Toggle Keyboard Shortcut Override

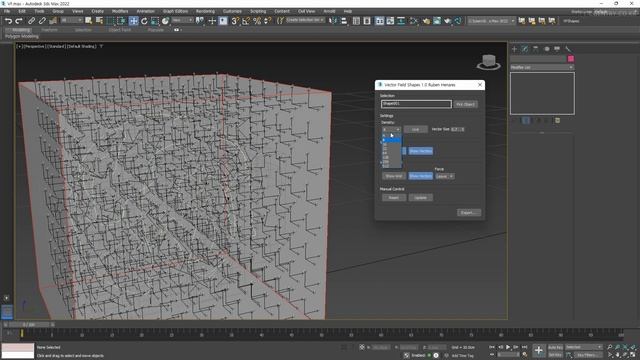tap(223, 21)
